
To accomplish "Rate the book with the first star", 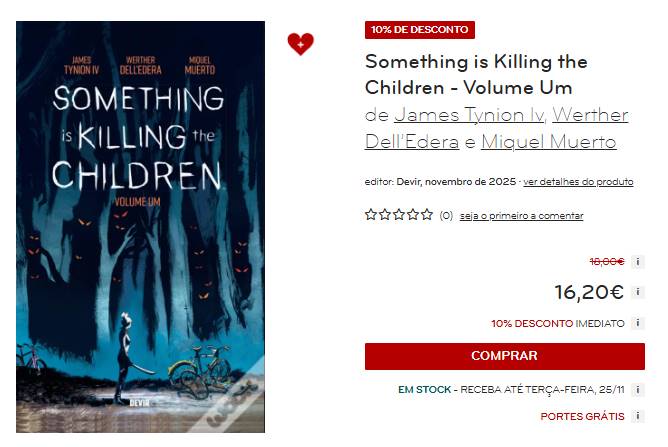I will click(371, 215).
